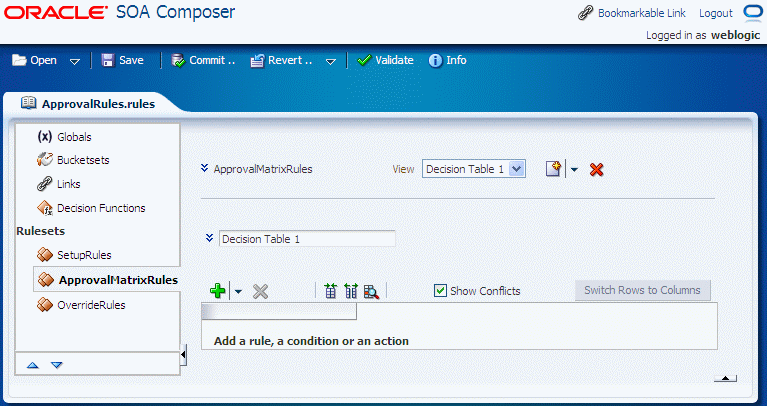The height and width of the screenshot is (406, 767).
Task: Open Decision Functions in the sidebar
Action: (101, 208)
